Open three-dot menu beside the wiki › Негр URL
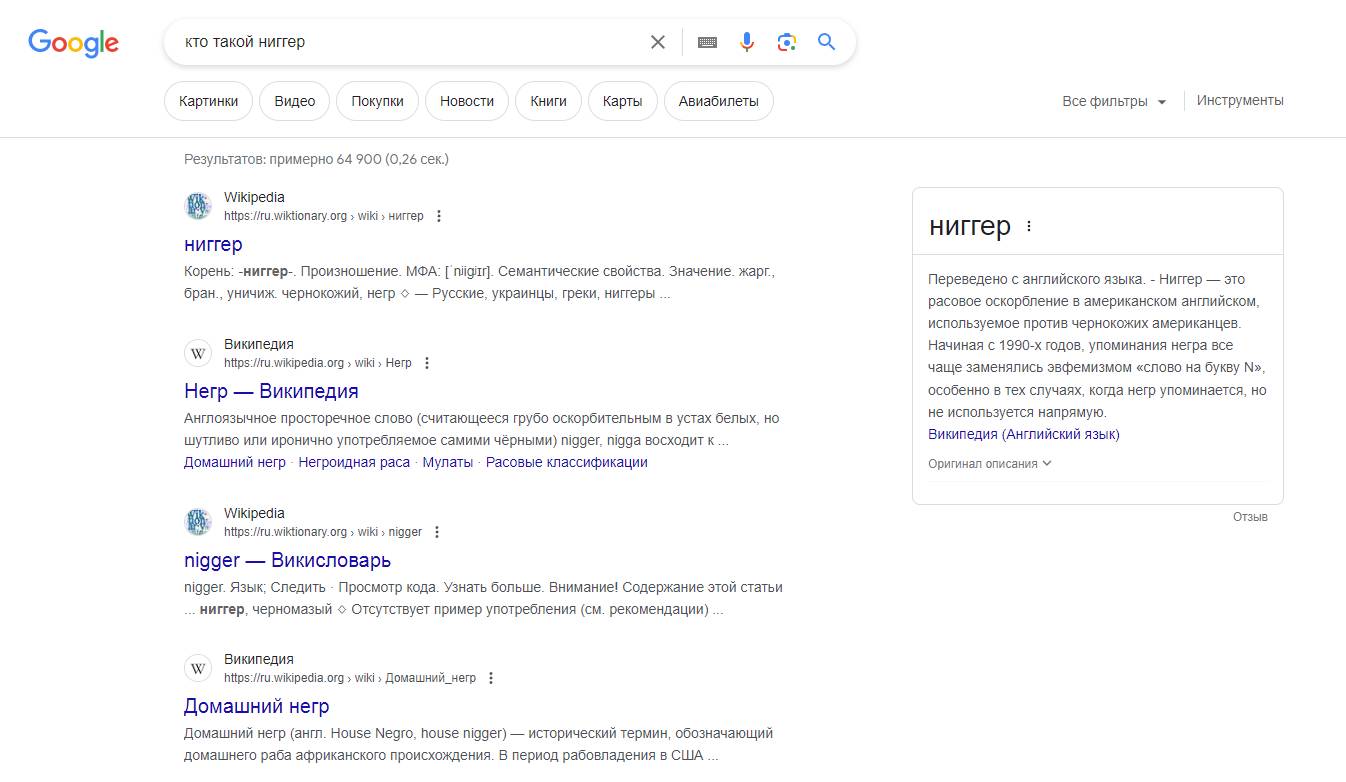 pyautogui.click(x=427, y=363)
